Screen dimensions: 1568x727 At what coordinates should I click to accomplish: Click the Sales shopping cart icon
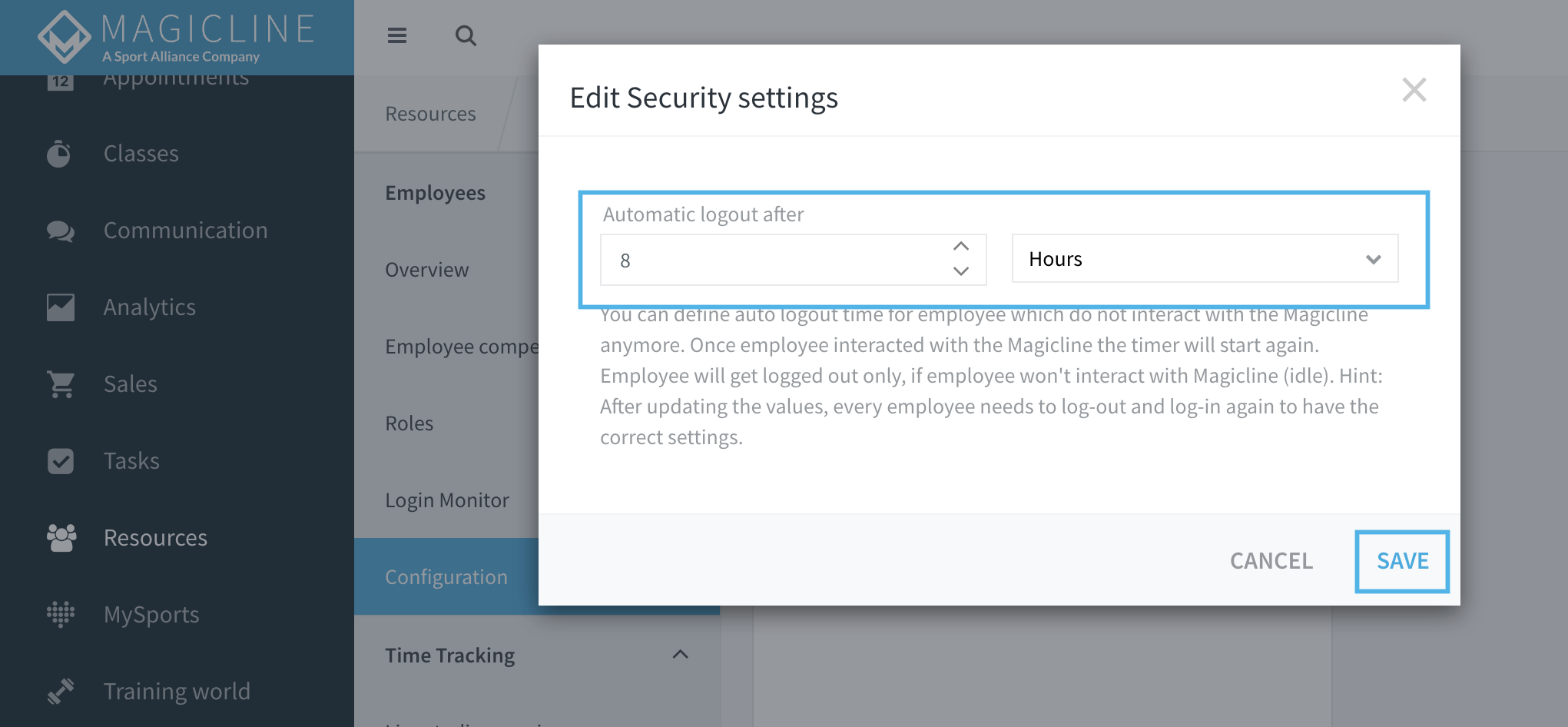[61, 384]
